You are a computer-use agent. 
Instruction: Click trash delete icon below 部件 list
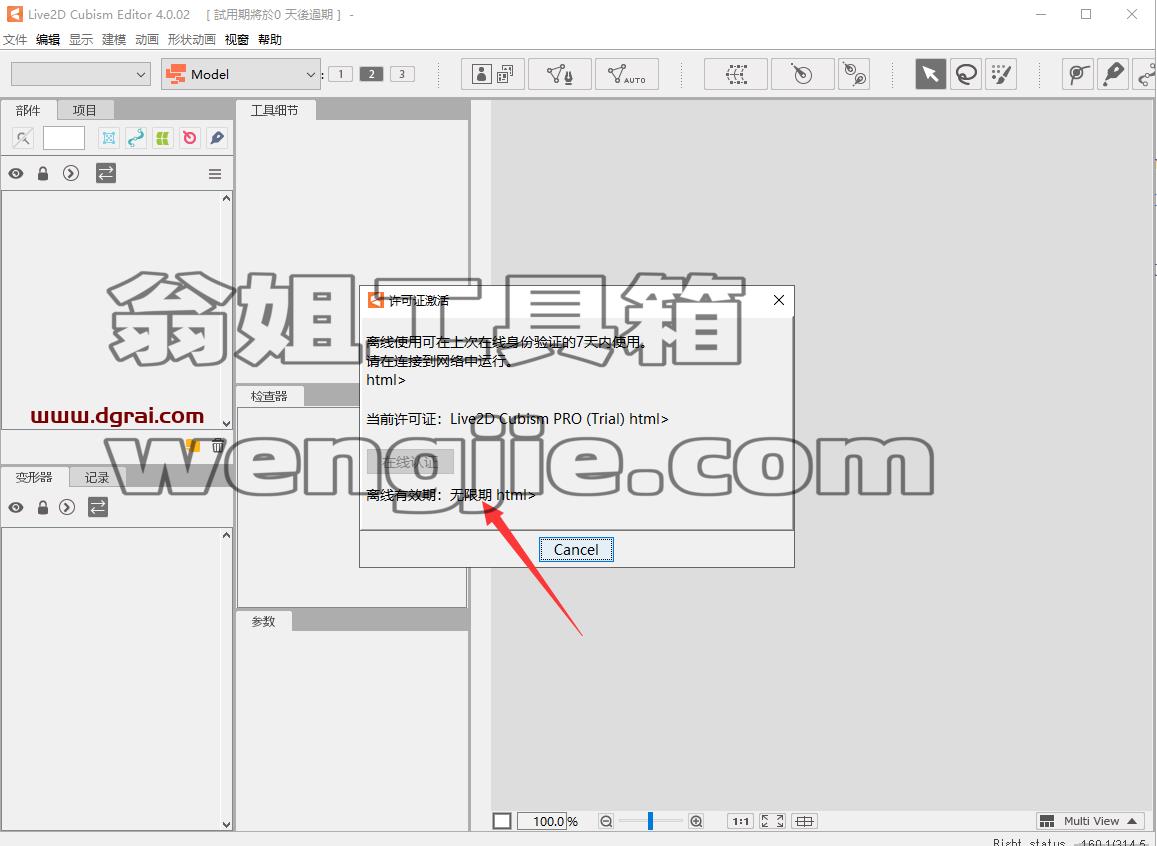[x=218, y=445]
